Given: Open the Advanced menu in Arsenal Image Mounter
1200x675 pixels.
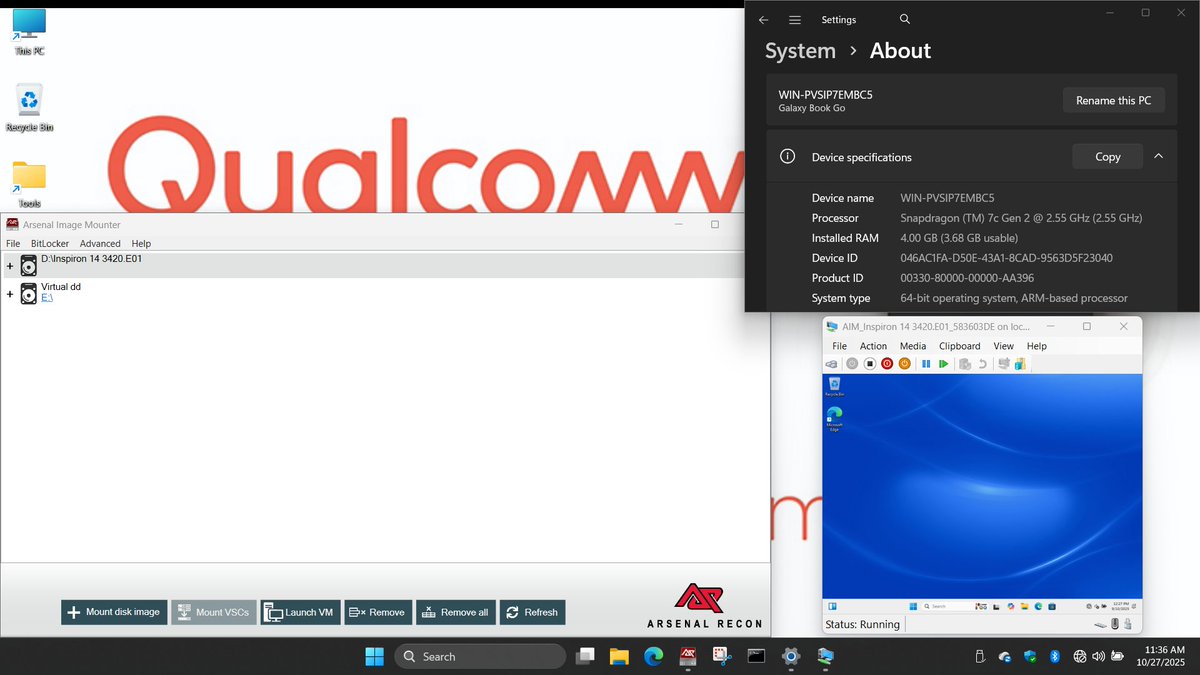Looking at the screenshot, I should click(x=100, y=243).
